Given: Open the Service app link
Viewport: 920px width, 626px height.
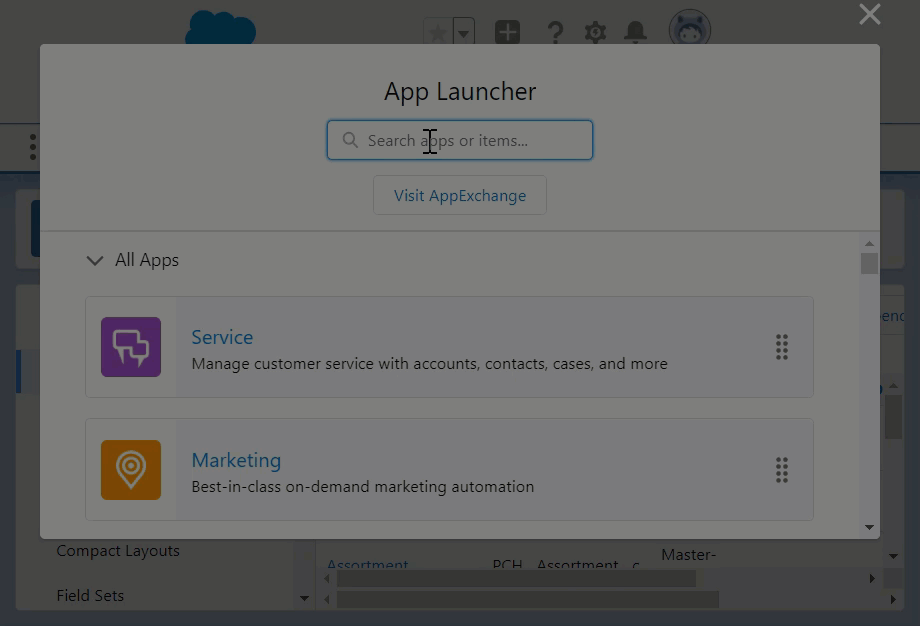Looking at the screenshot, I should coord(222,337).
